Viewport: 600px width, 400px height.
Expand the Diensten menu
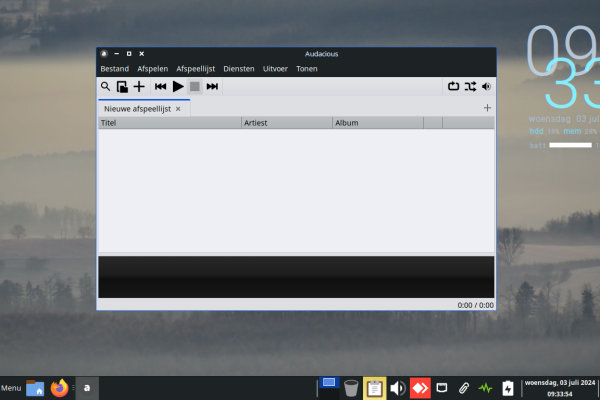239,69
